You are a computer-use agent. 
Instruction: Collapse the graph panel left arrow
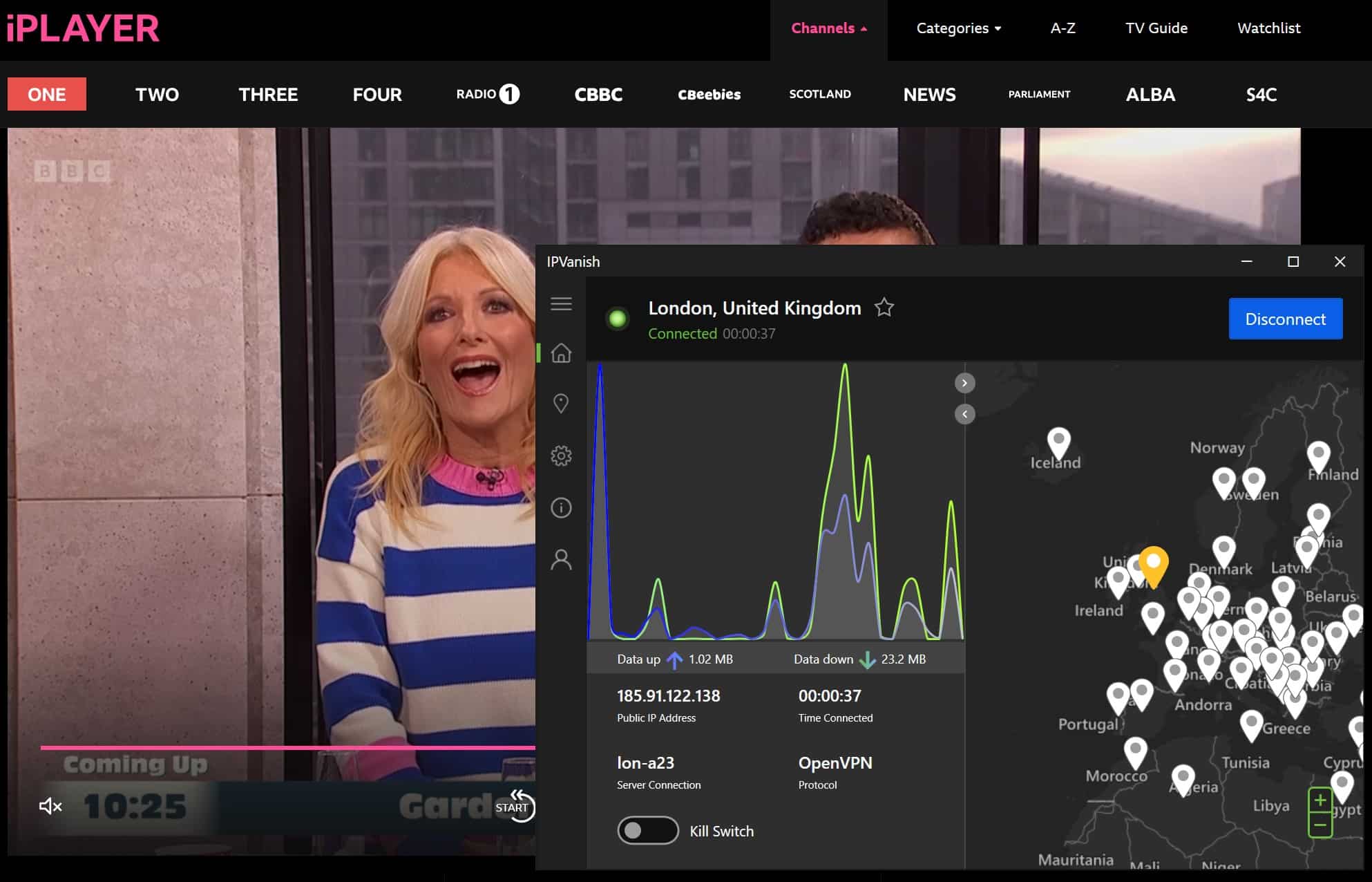(964, 414)
